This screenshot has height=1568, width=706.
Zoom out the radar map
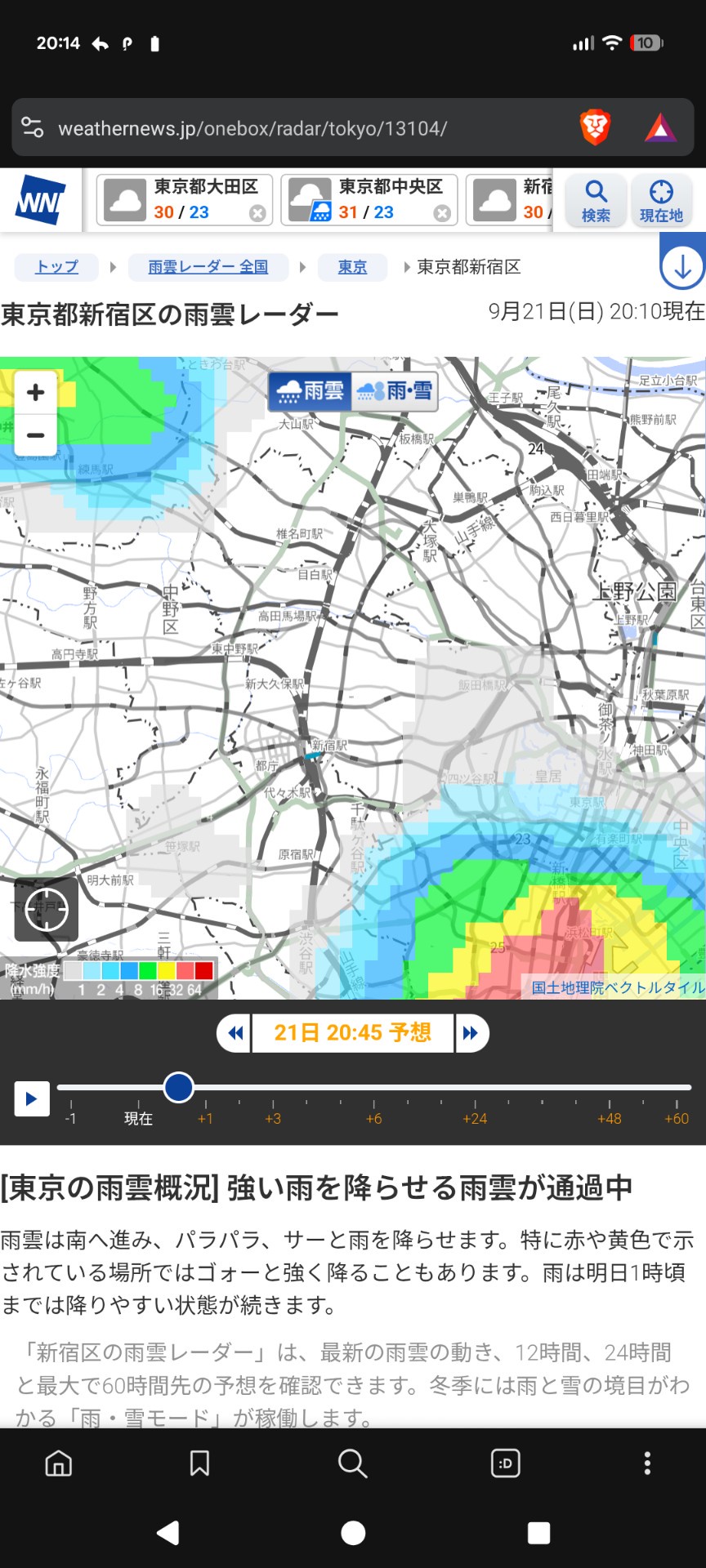tap(36, 434)
